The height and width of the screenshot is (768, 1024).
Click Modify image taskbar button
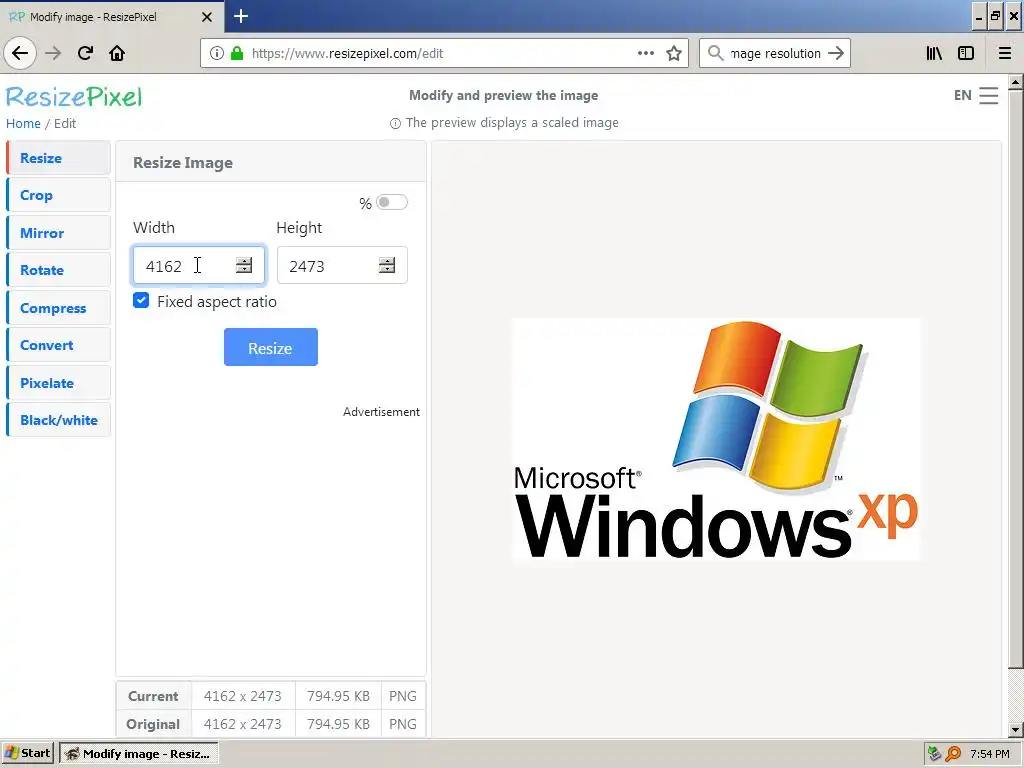pyautogui.click(x=139, y=754)
